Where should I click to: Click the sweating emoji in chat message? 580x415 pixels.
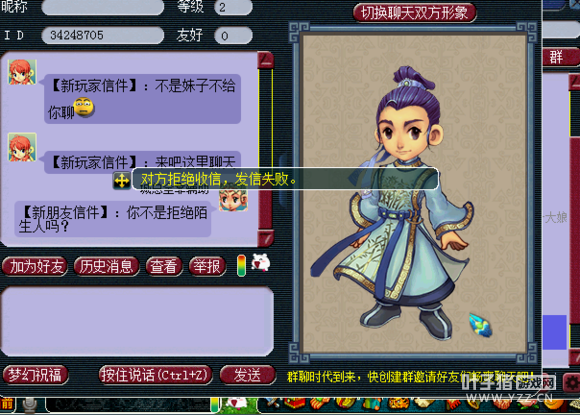pos(84,108)
